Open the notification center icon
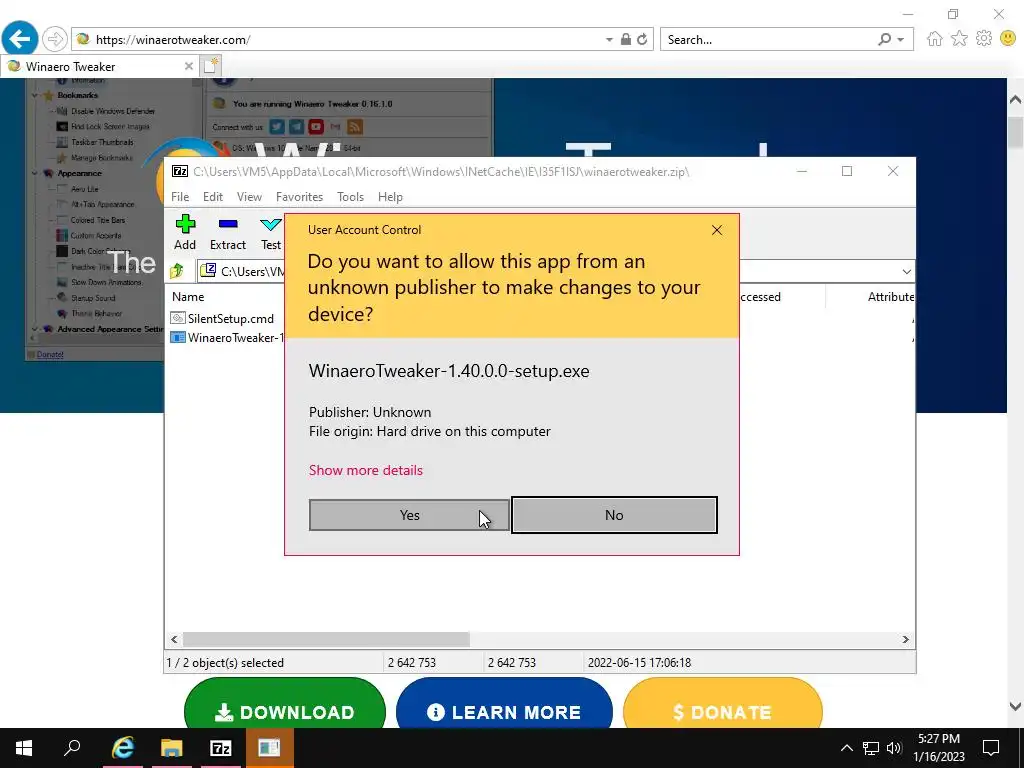The width and height of the screenshot is (1024, 768). tap(991, 748)
